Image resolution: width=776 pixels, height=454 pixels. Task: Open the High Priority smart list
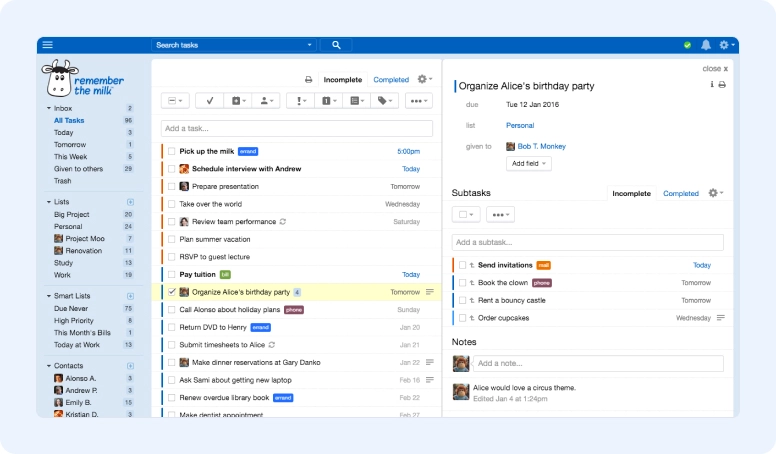tap(74, 320)
